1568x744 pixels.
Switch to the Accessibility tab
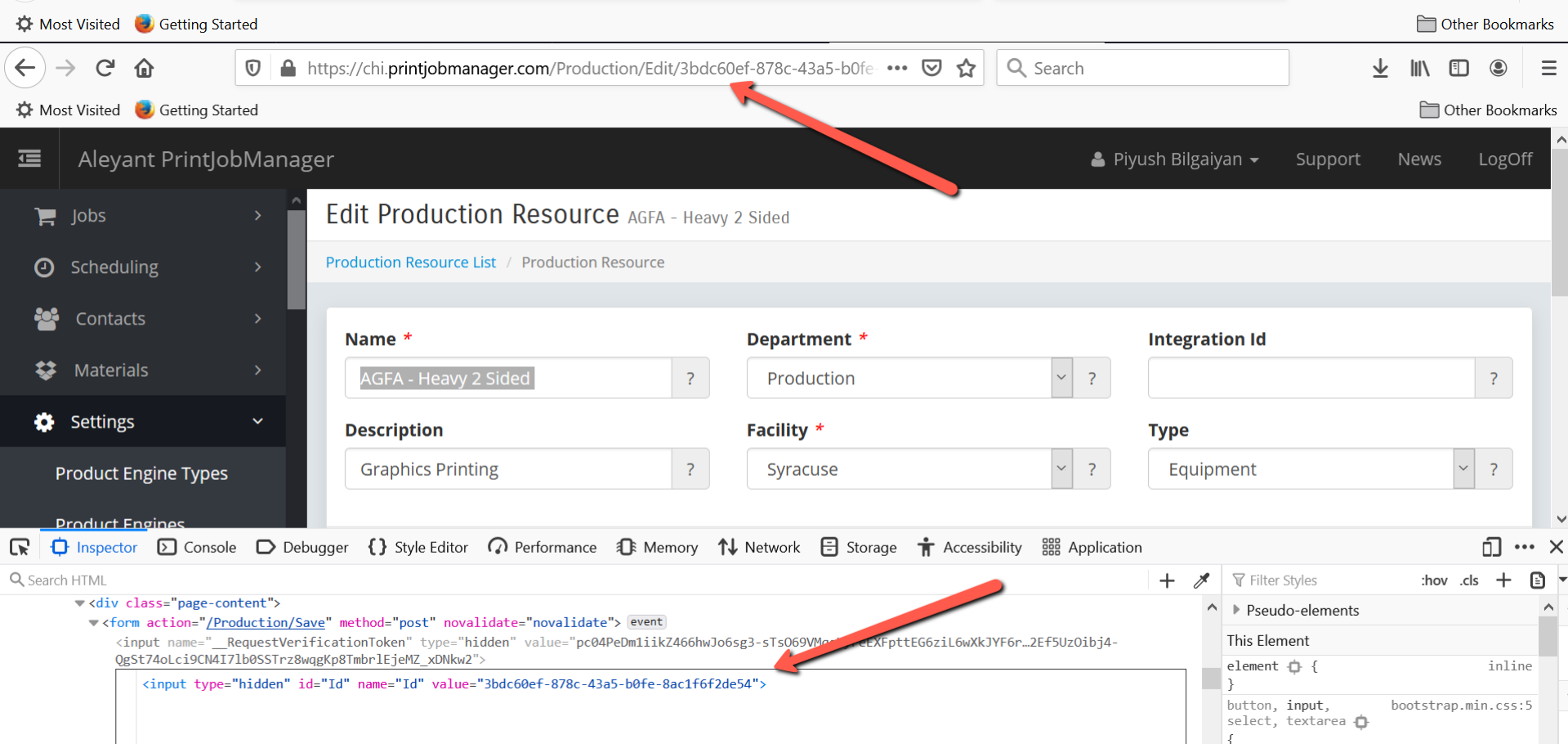tap(969, 547)
